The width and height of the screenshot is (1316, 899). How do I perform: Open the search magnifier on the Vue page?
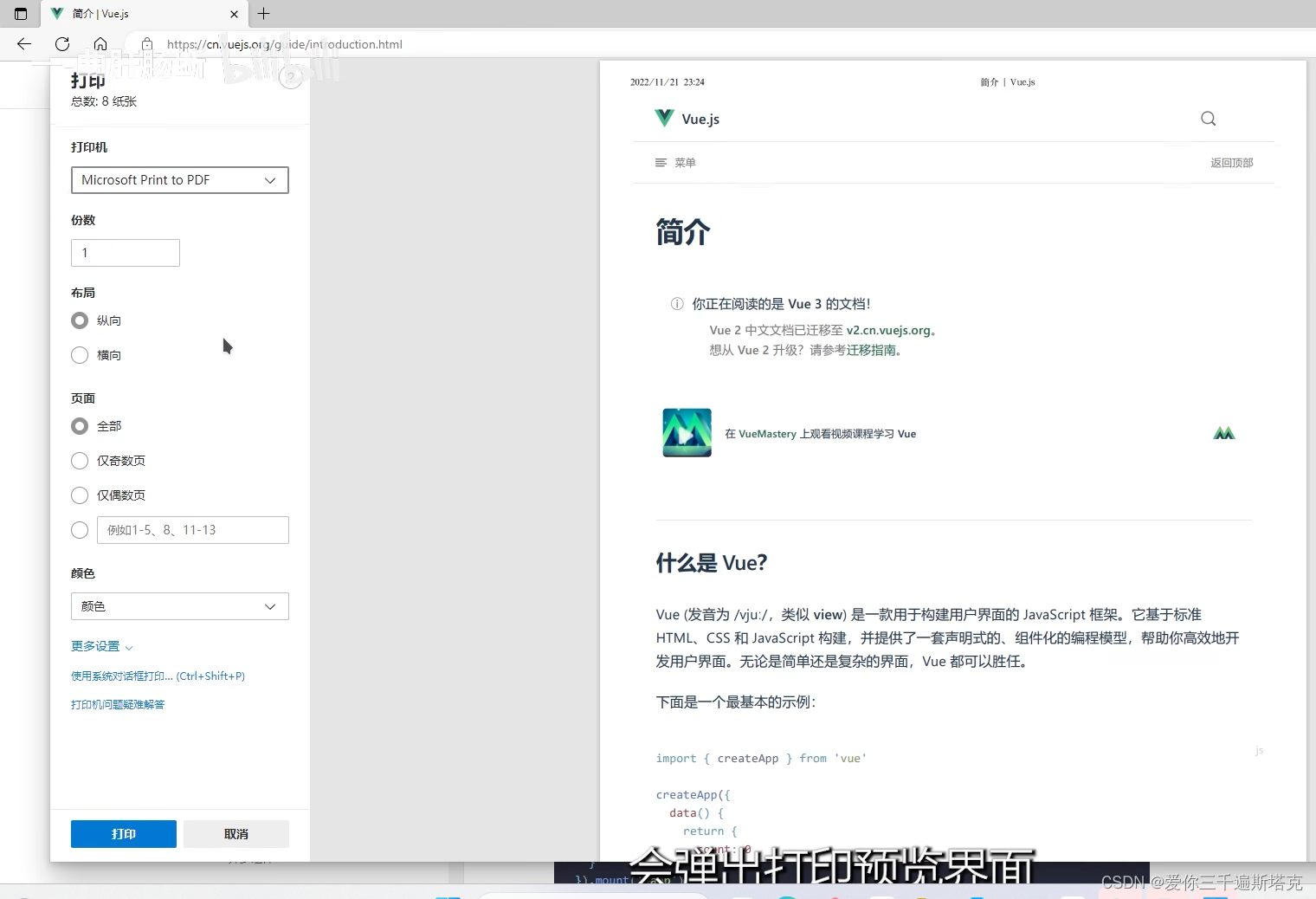1208,119
